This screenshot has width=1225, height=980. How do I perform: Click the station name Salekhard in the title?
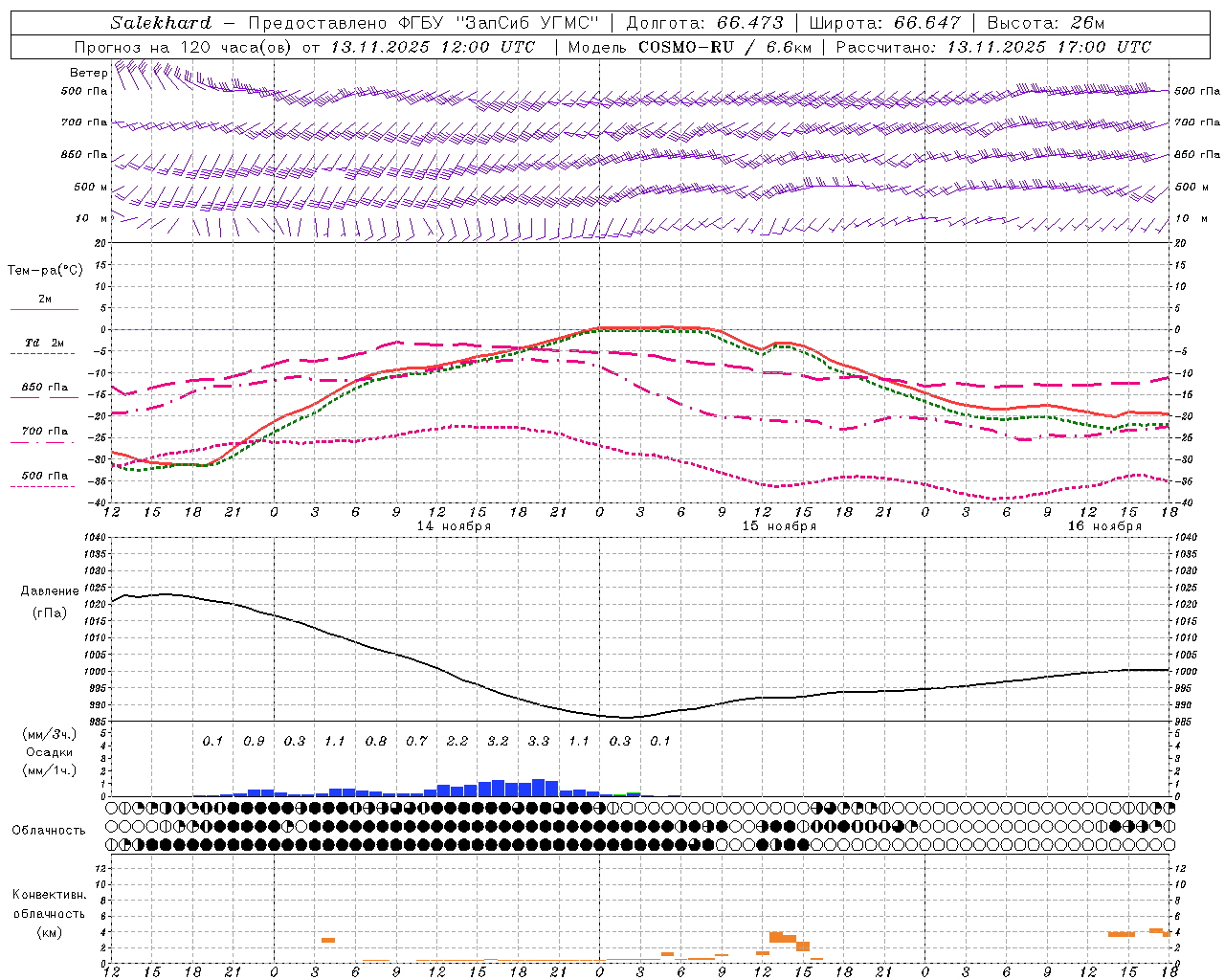coord(161,23)
